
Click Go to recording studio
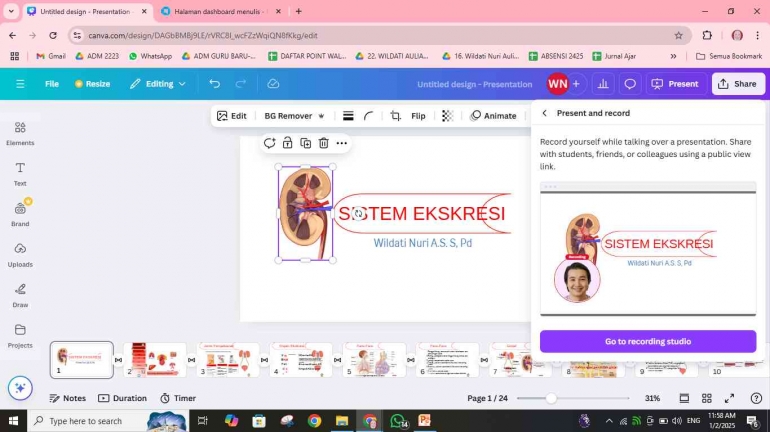[648, 341]
